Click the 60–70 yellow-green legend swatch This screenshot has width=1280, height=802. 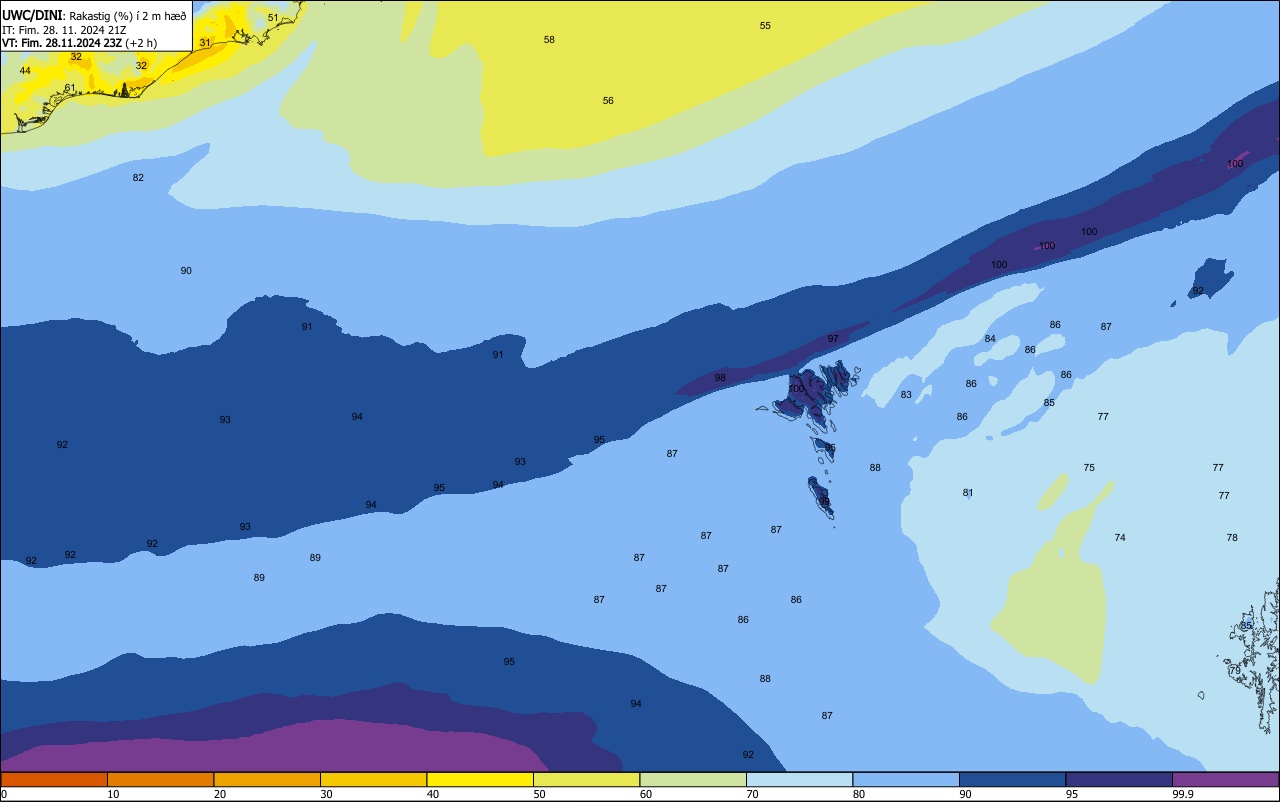click(693, 779)
